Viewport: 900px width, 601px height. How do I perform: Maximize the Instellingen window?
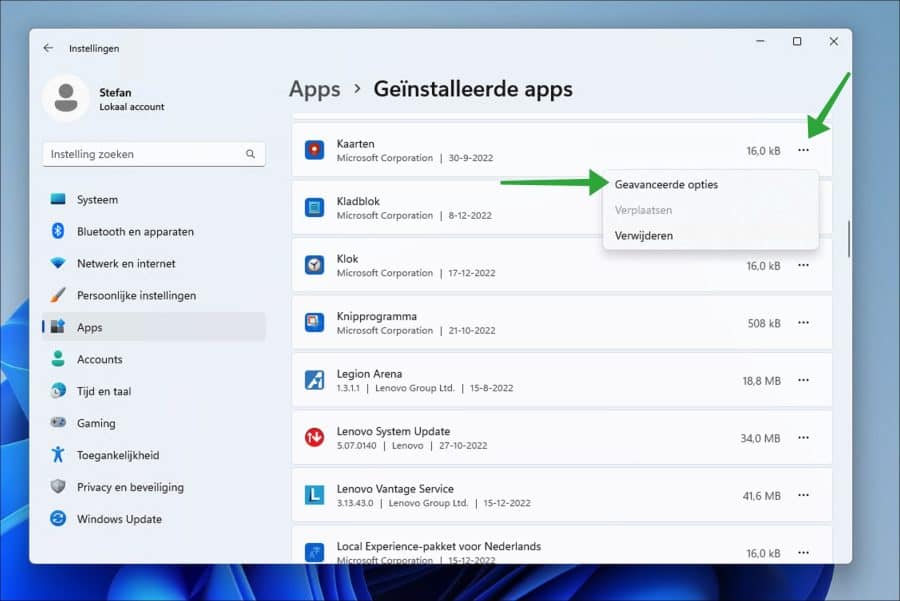pyautogui.click(x=797, y=41)
